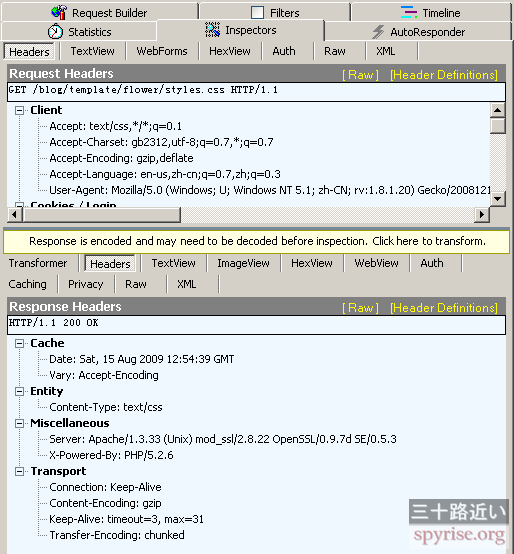Screen dimensions: 514x554
Task: Collapse the Cookies / Login group
Action: coord(19,205)
